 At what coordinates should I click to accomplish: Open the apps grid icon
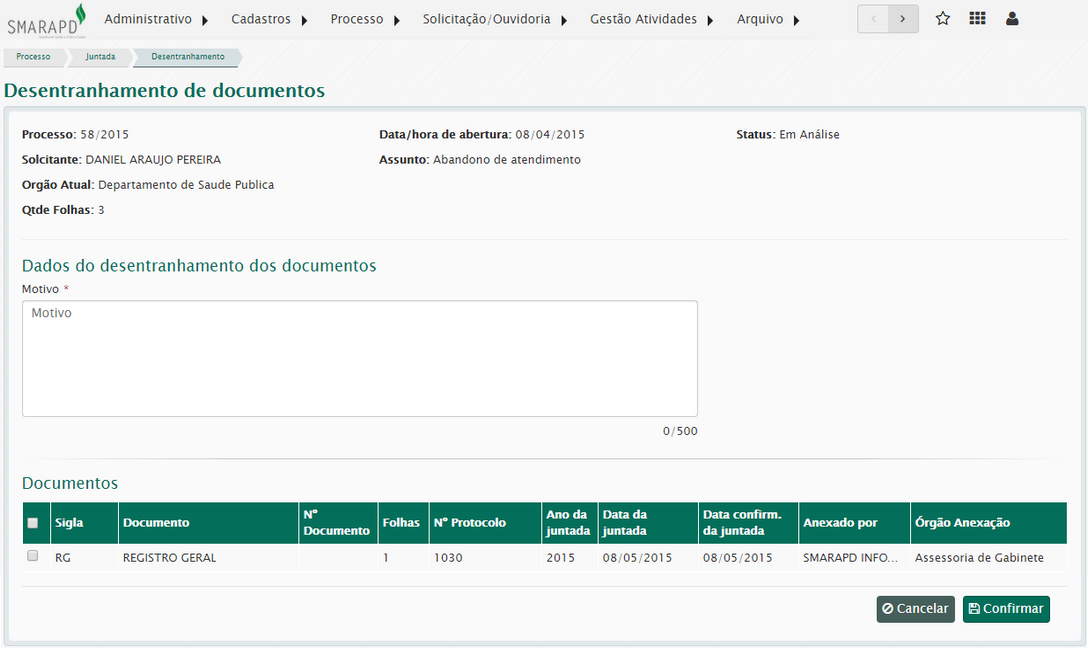pyautogui.click(x=977, y=19)
